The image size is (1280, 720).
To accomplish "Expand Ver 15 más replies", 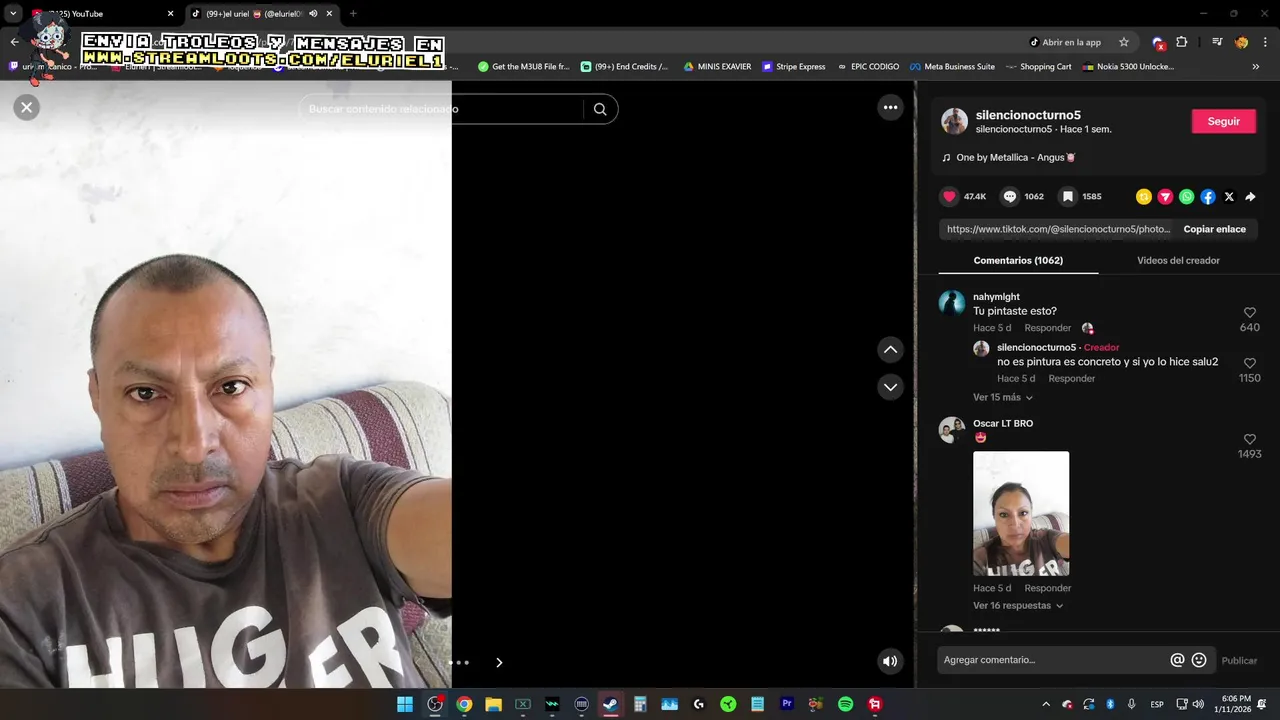I will pos(1003,397).
